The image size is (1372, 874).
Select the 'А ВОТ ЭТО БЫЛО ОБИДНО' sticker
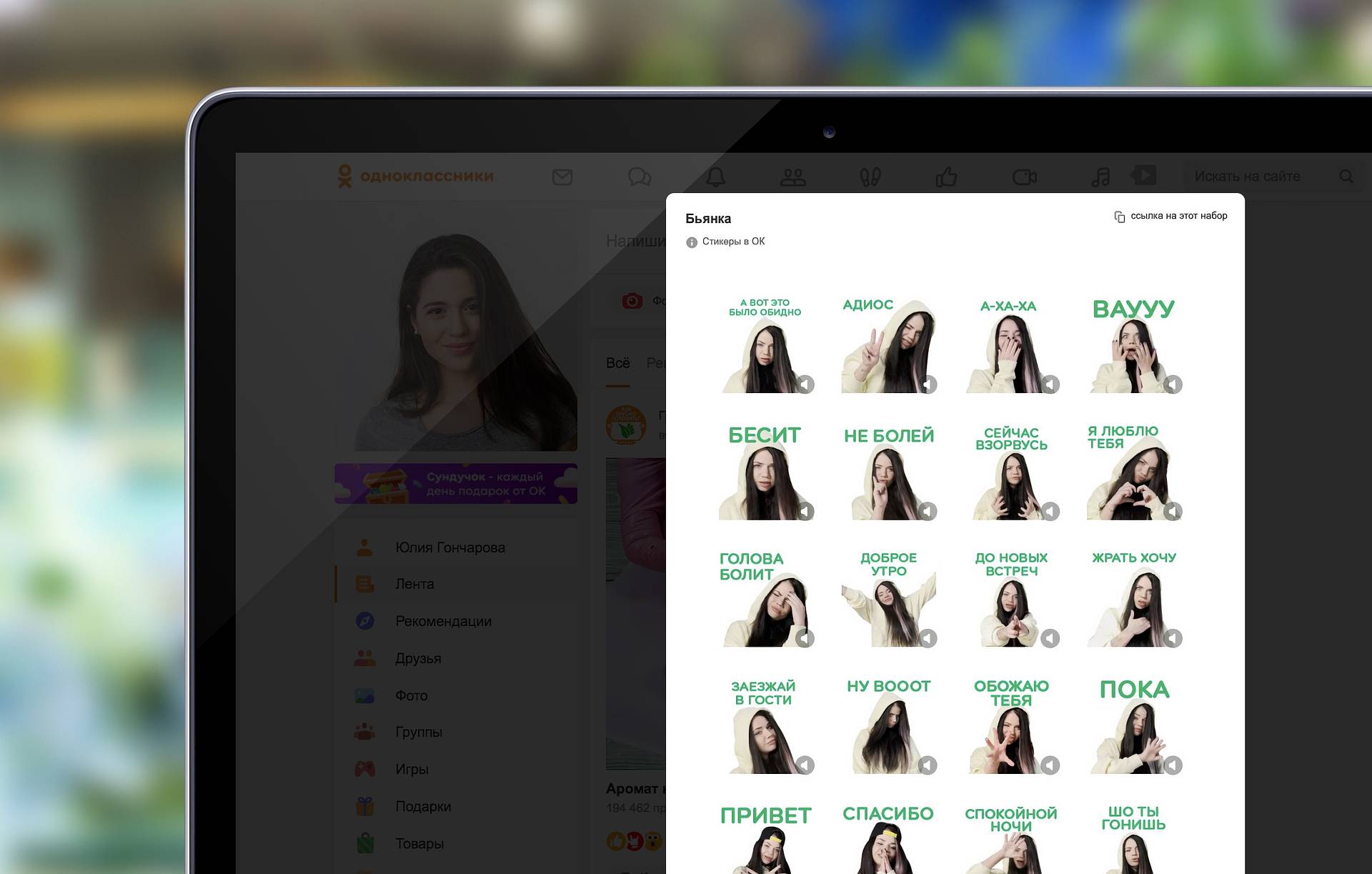pos(765,345)
